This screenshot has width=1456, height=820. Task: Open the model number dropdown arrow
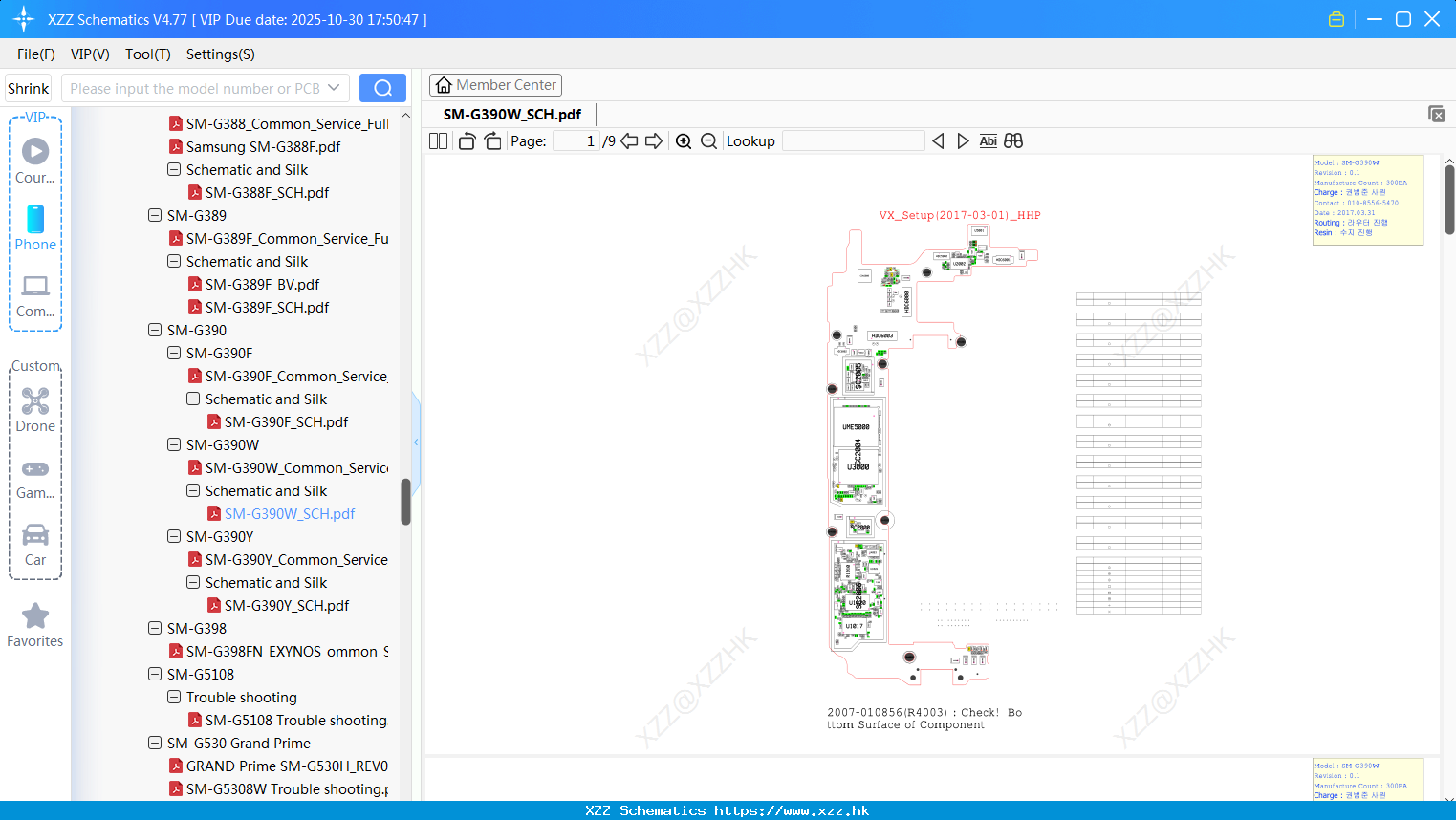click(334, 88)
